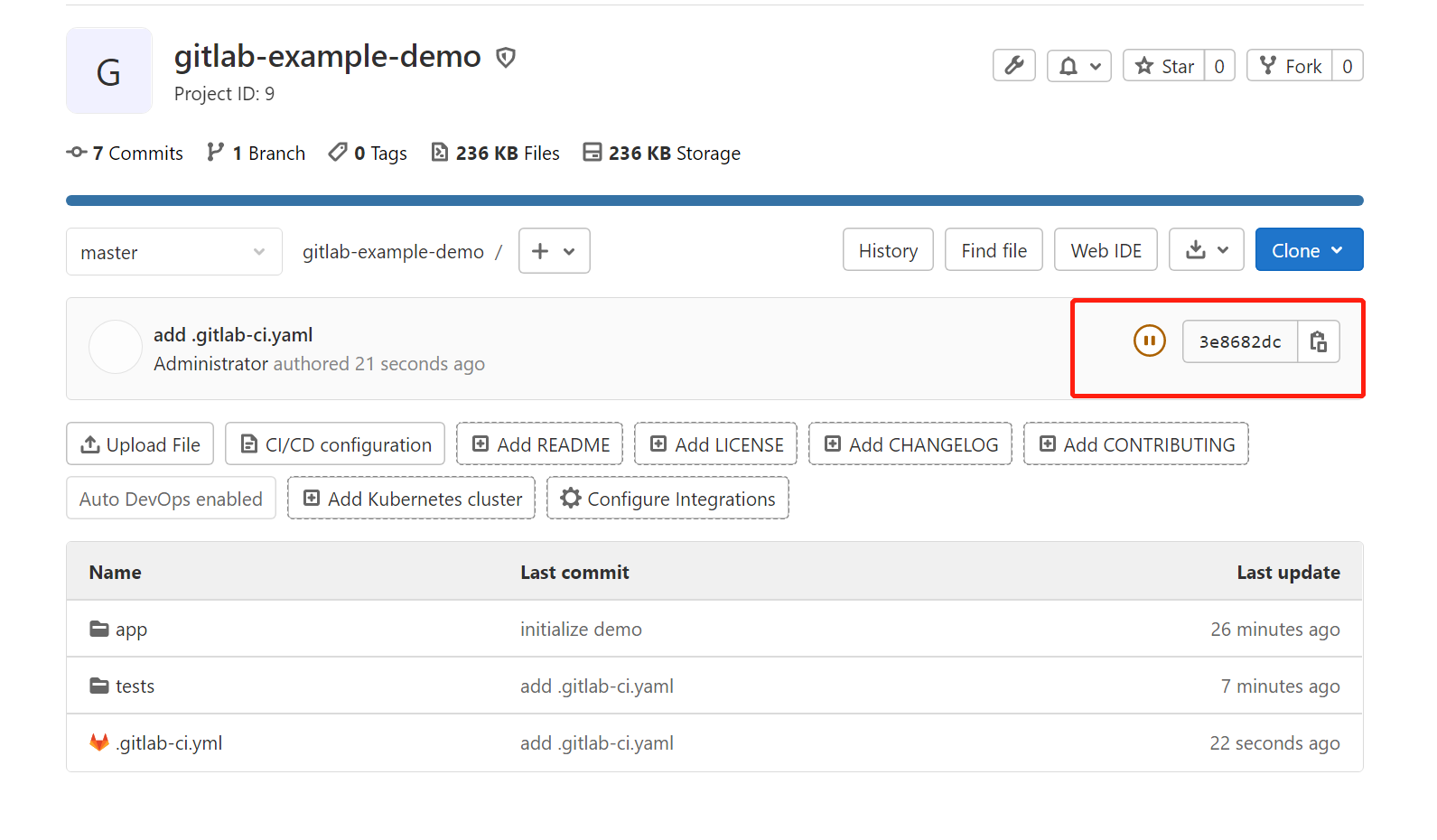Click the 22 seconds ago timestamp
Screen dimensions: 1437x840
click(x=1275, y=743)
